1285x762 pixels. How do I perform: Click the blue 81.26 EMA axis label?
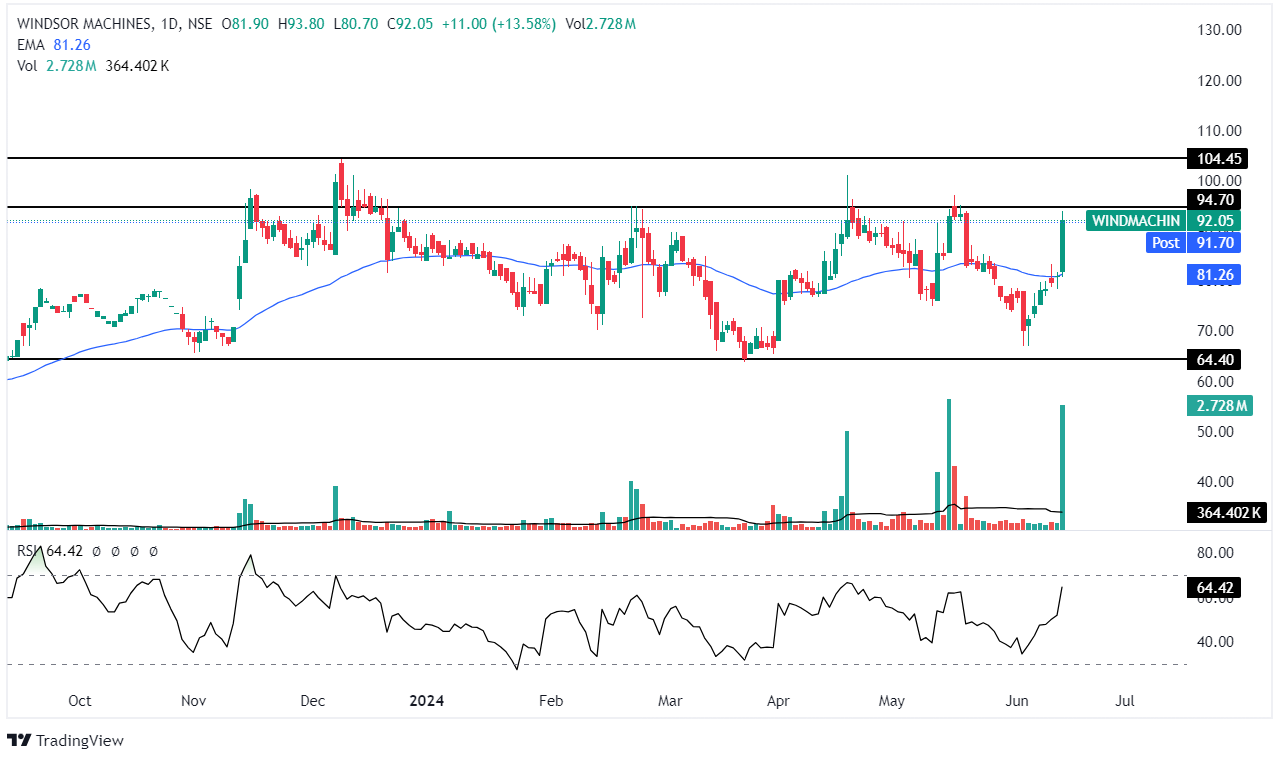click(1213, 275)
